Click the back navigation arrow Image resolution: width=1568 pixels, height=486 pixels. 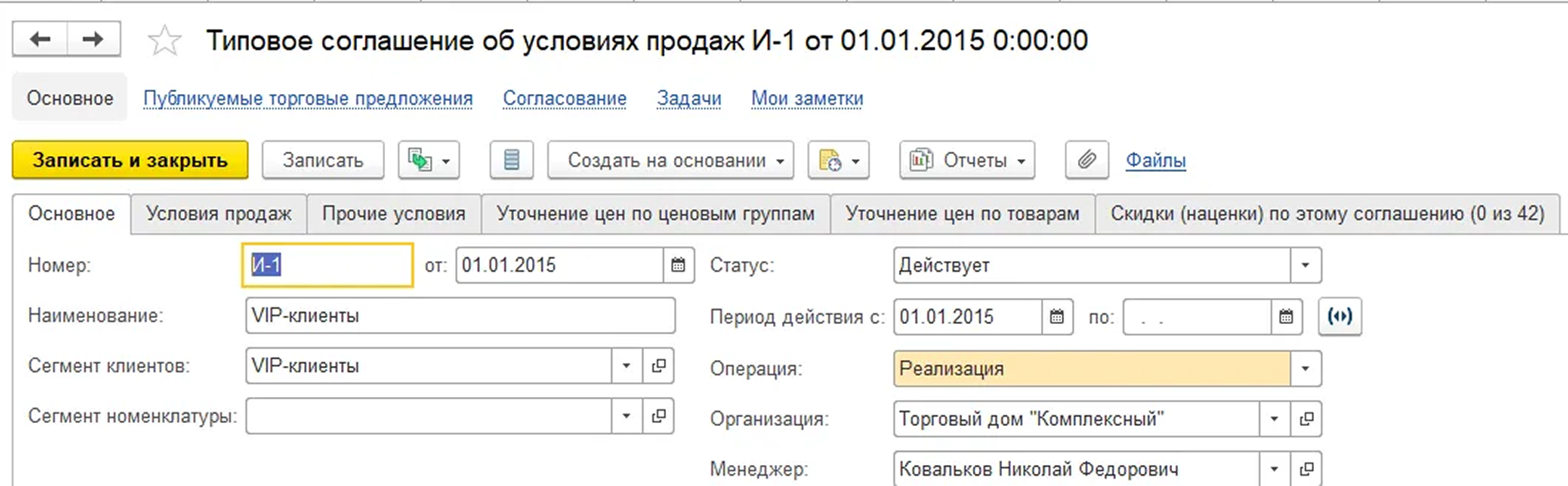tap(41, 39)
